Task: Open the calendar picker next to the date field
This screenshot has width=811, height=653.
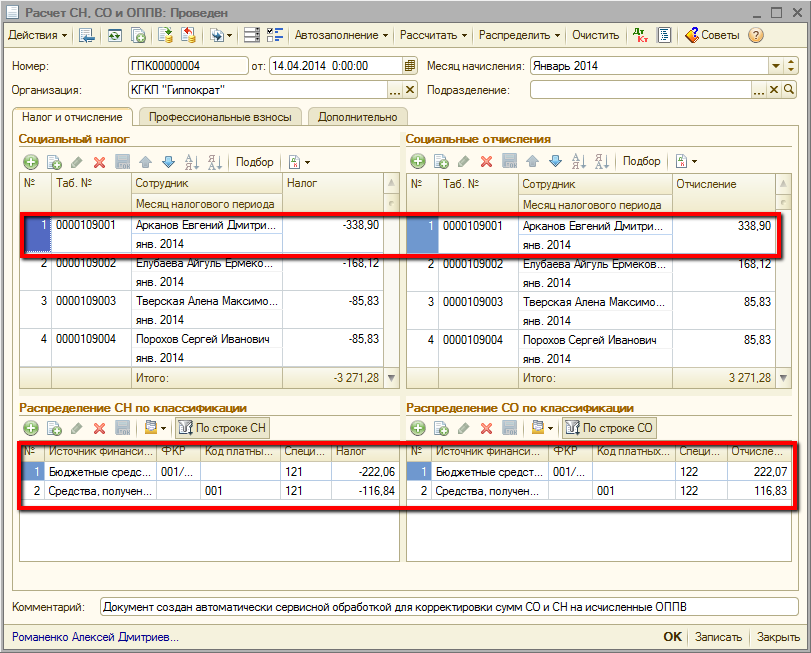Action: click(x=409, y=66)
